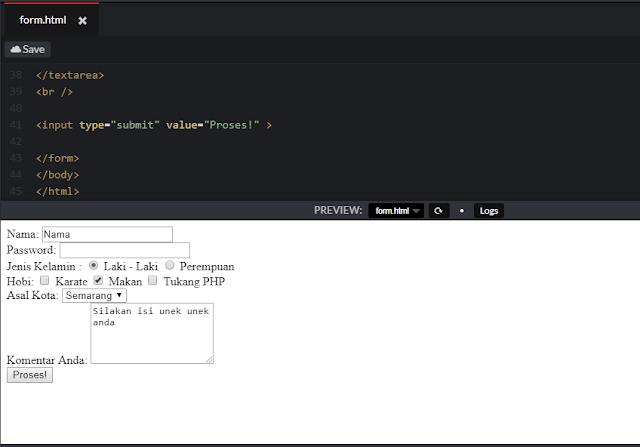Uncheck the Makan hobby checkbox
The height and width of the screenshot is (447, 640).
pos(98,280)
